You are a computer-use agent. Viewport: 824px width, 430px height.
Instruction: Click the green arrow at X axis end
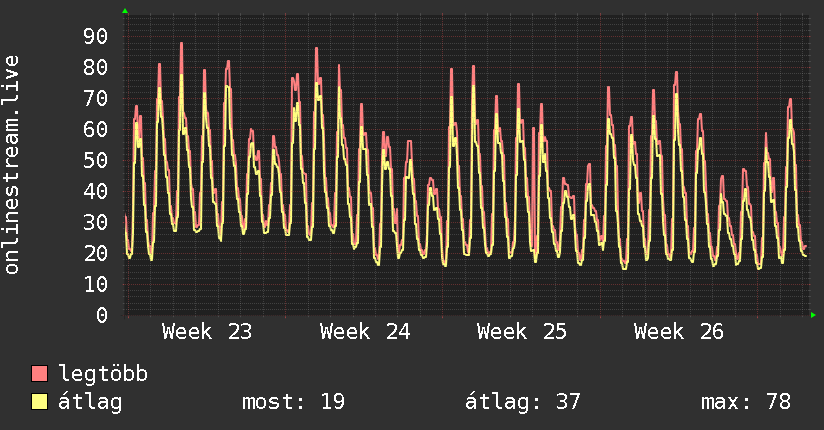click(x=813, y=315)
